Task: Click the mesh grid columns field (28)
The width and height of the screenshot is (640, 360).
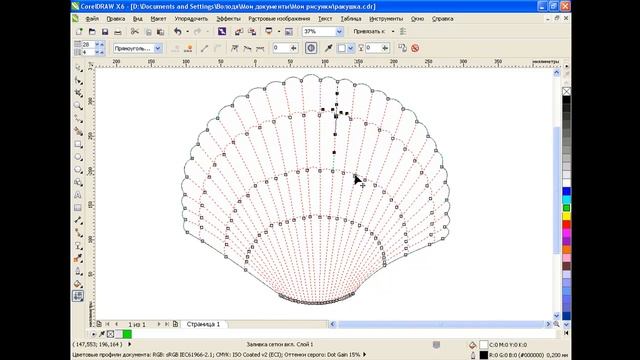Action: 89,44
